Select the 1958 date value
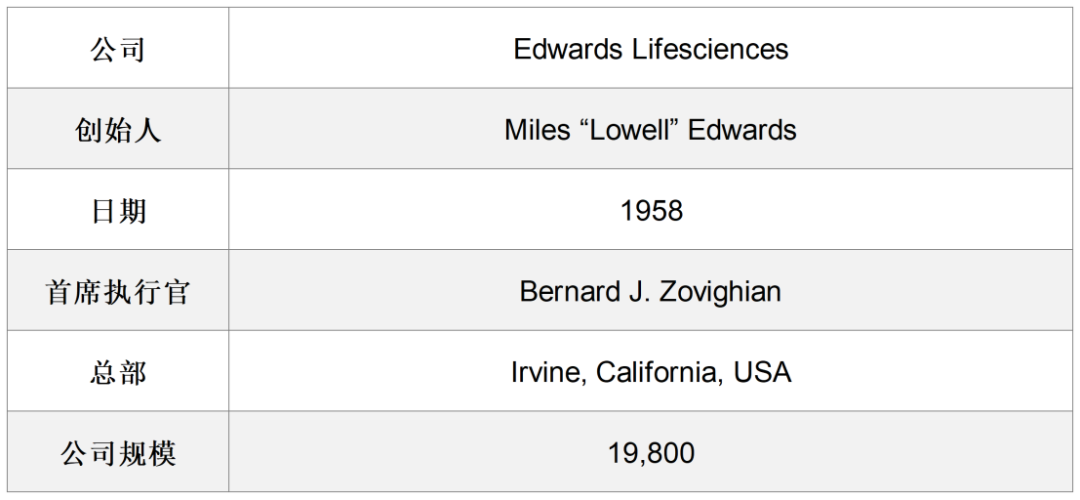This screenshot has width=1080, height=500. point(651,210)
